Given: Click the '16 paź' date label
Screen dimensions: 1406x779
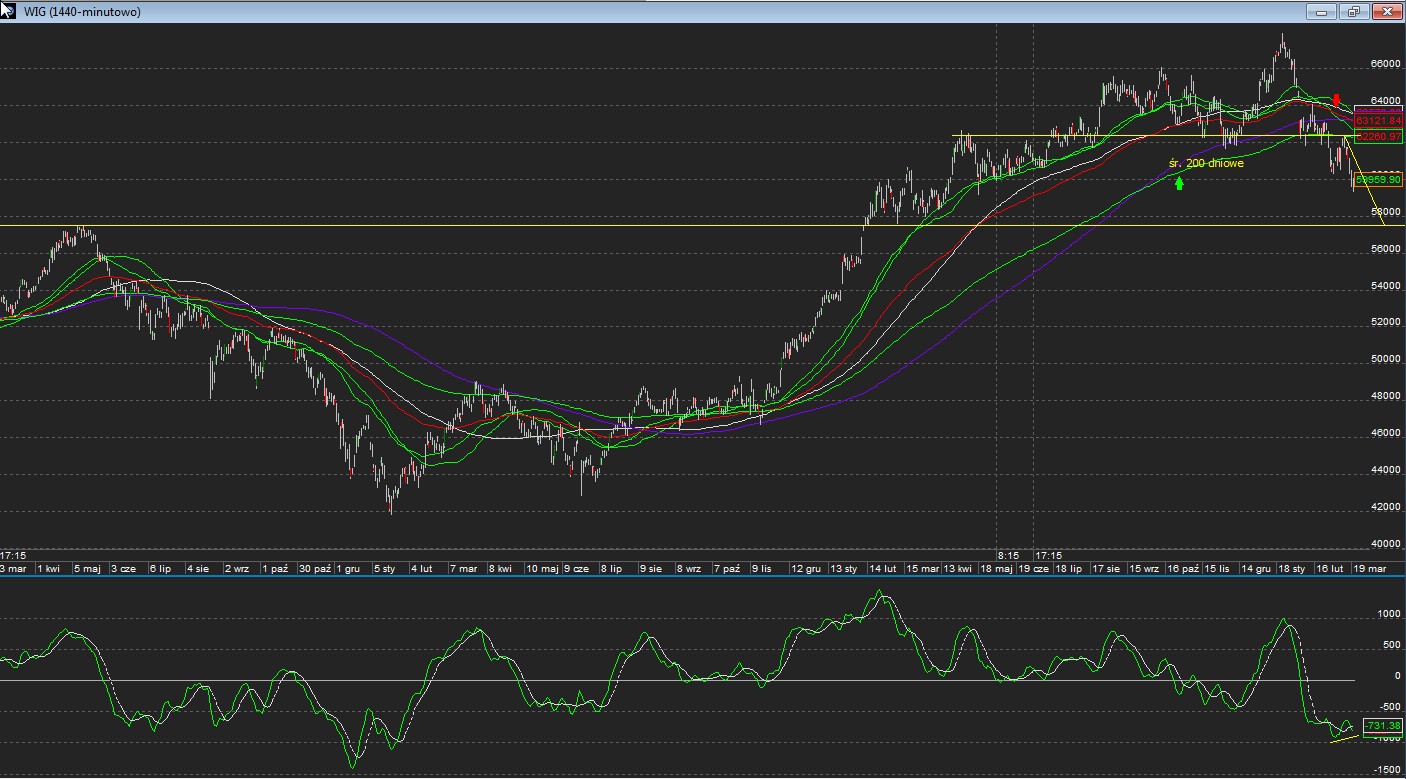Looking at the screenshot, I should (x=1183, y=568).
